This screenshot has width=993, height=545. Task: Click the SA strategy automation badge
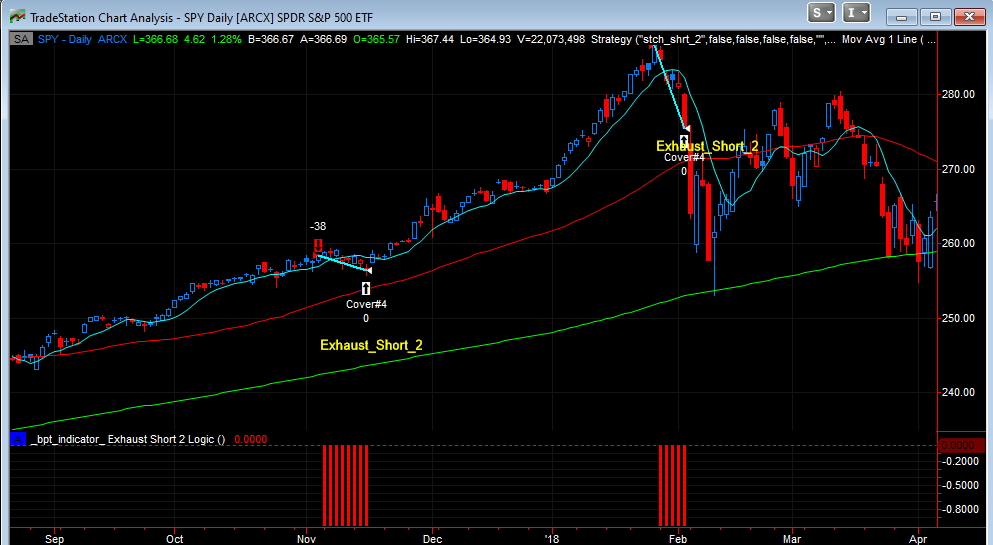(x=20, y=39)
